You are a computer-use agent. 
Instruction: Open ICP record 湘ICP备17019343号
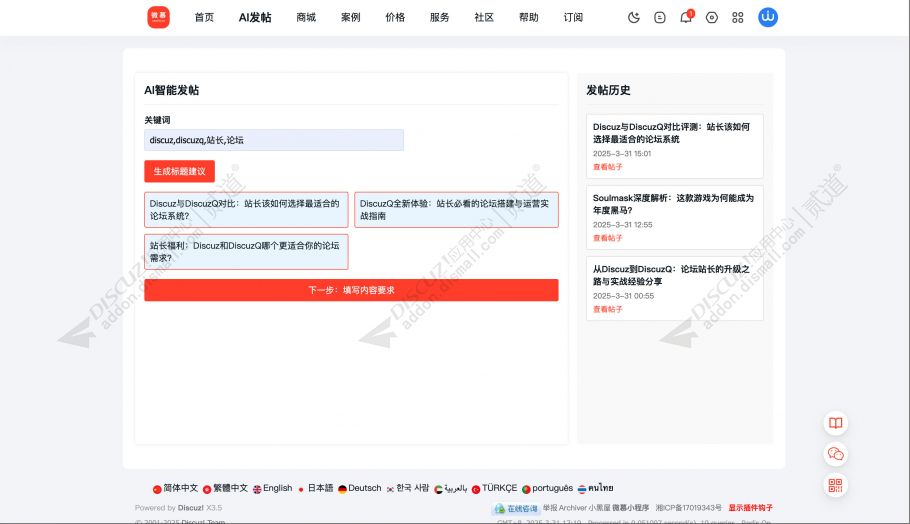(689, 508)
